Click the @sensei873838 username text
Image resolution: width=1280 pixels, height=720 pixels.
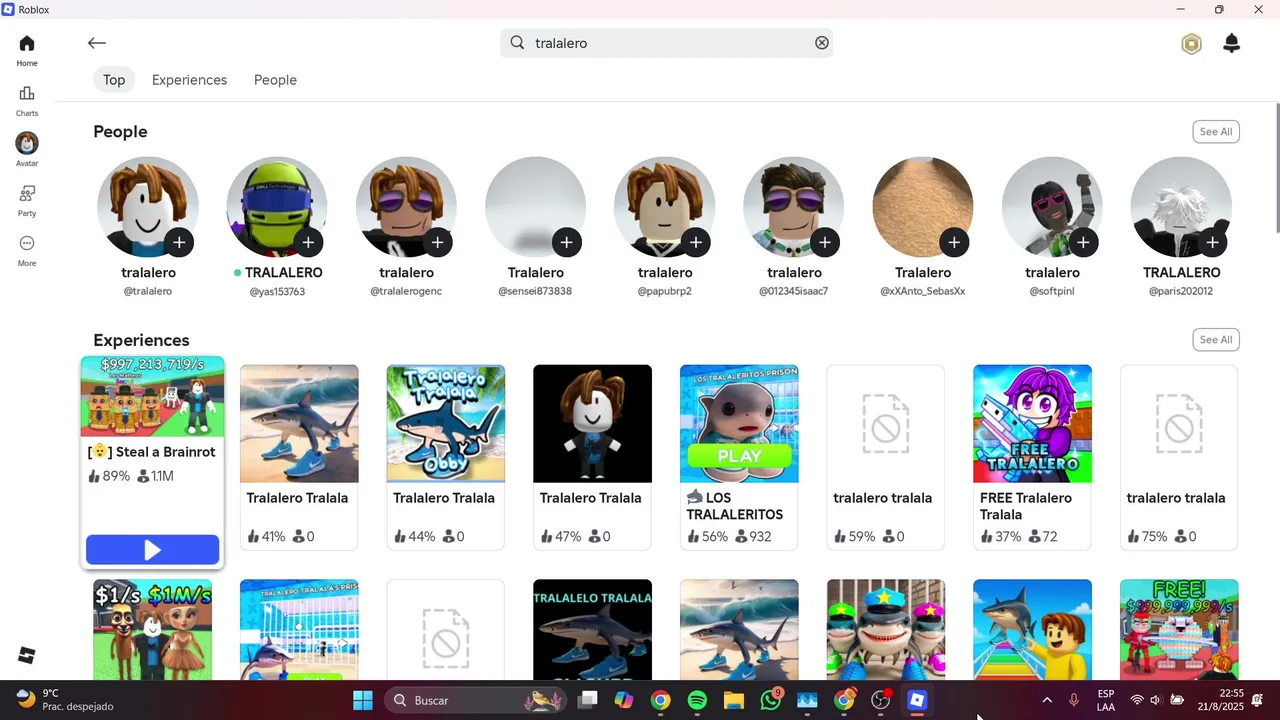(535, 292)
